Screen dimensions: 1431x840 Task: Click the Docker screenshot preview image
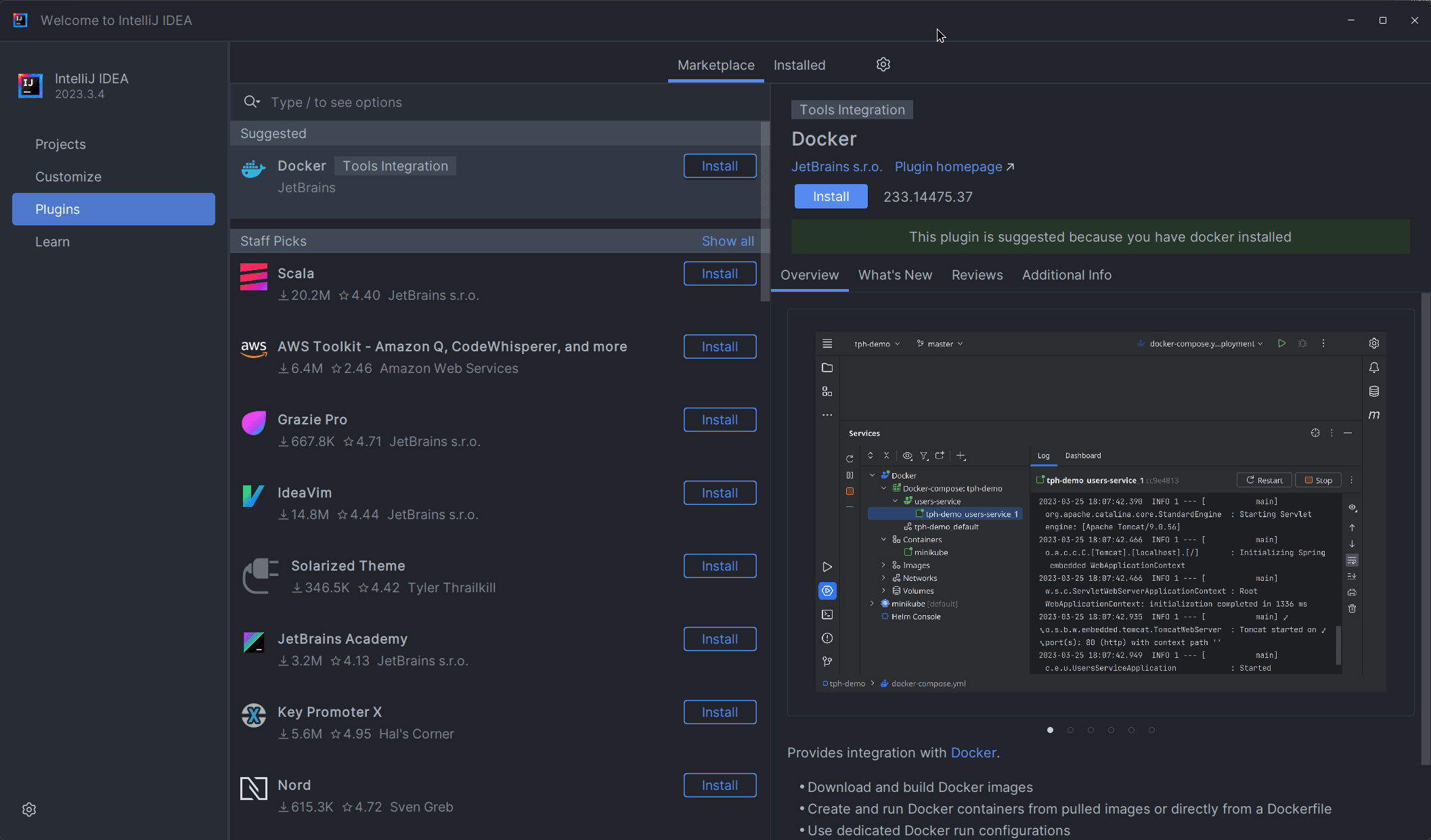click(1101, 512)
